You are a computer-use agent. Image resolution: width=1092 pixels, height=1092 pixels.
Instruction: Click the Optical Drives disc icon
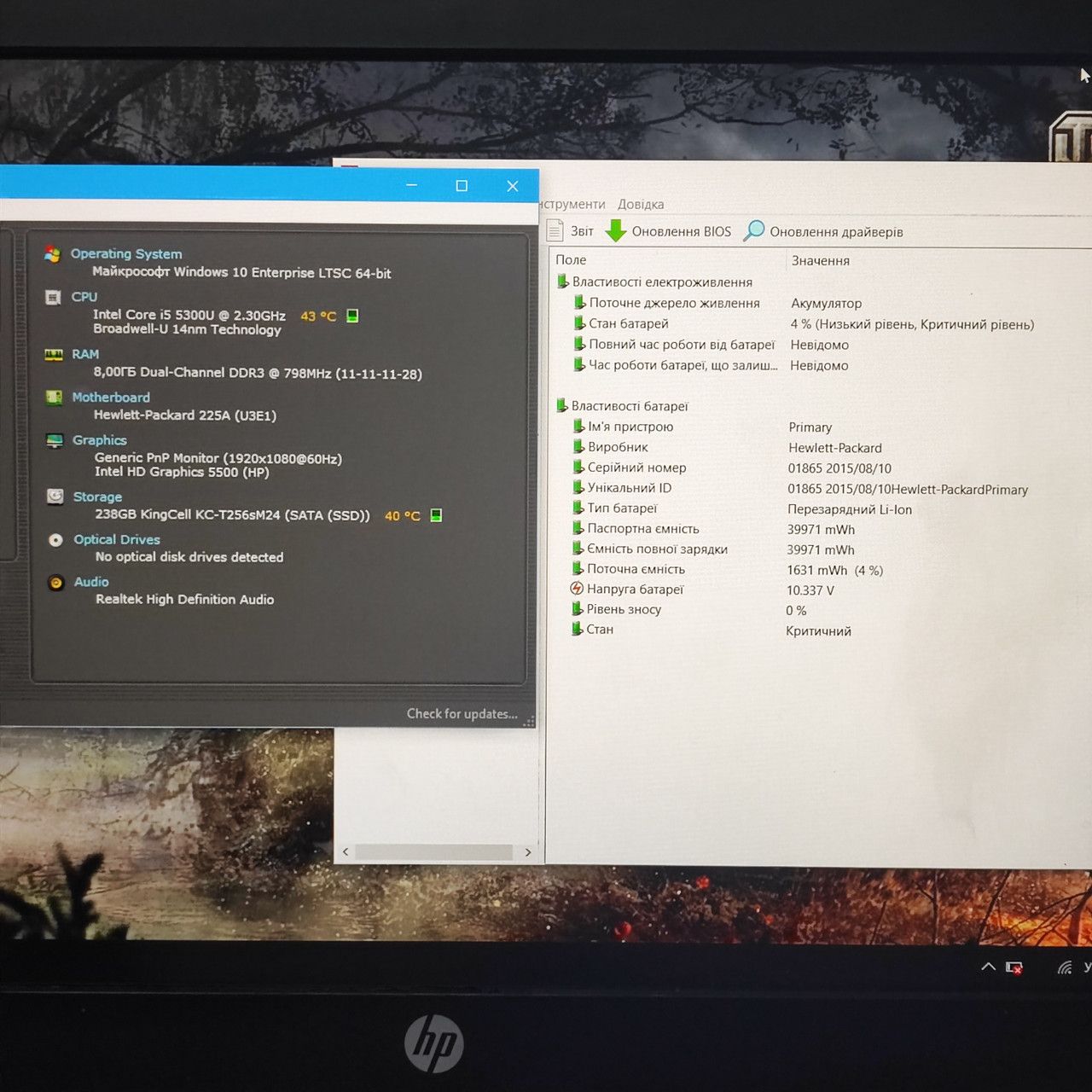(55, 540)
